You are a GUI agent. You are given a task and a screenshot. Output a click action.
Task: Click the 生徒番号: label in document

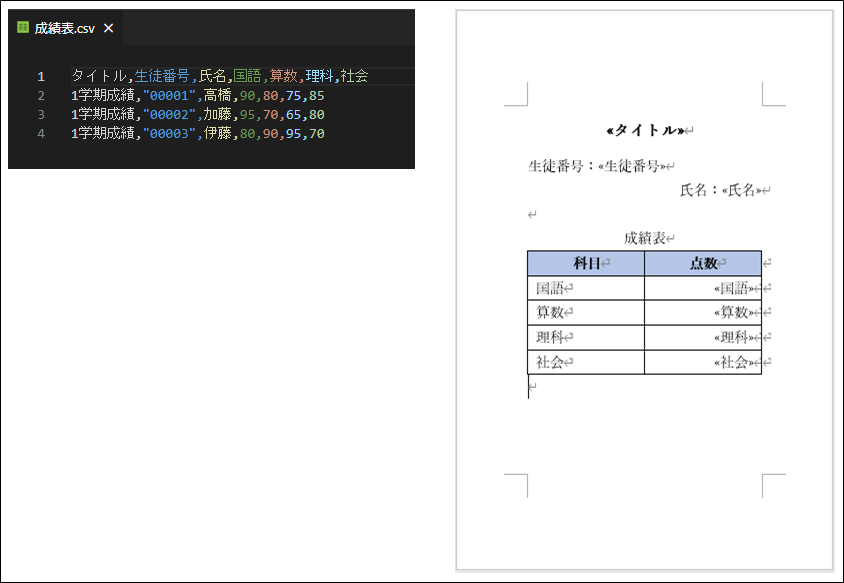tap(562, 166)
